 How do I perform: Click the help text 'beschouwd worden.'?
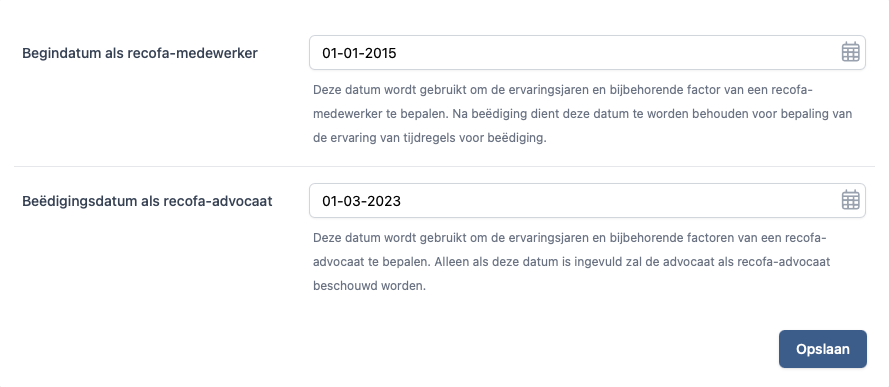pyautogui.click(x=369, y=286)
